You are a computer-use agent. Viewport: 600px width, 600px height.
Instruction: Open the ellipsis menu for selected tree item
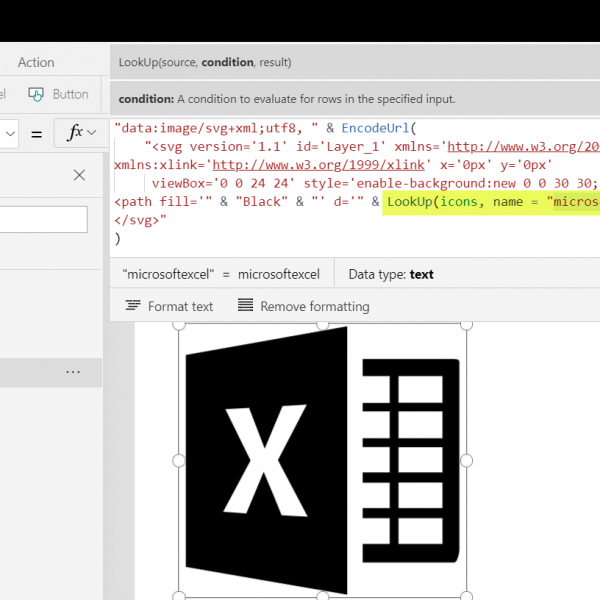(73, 372)
